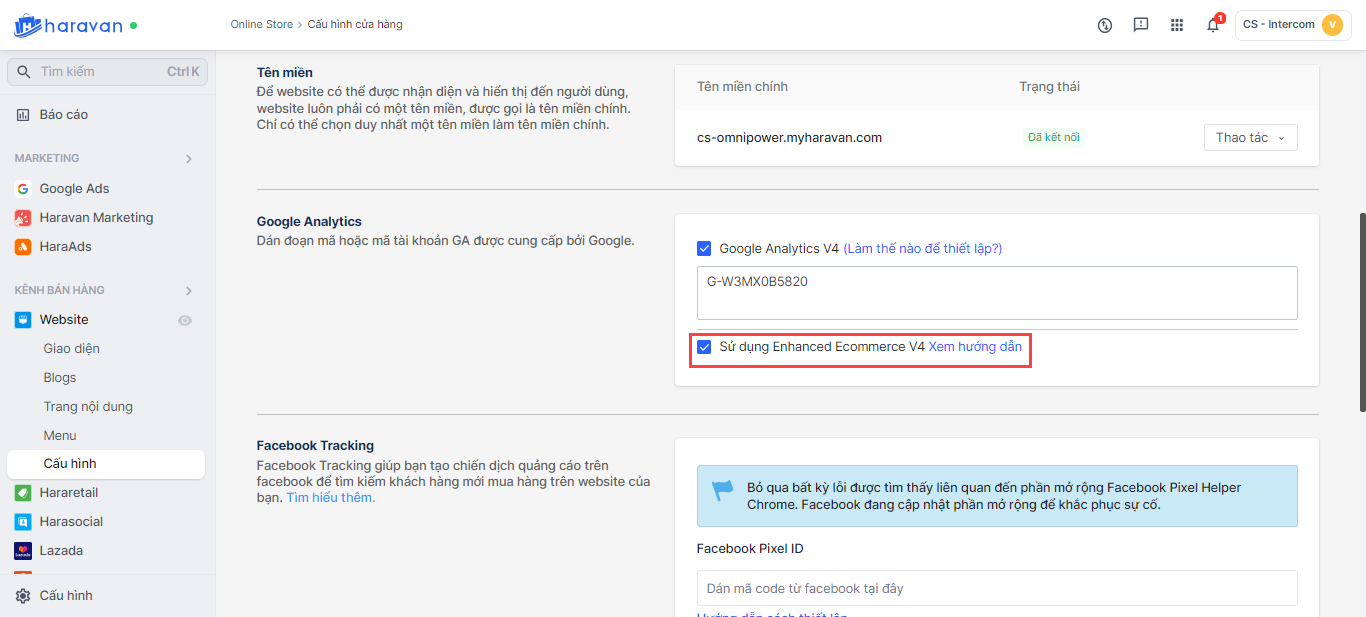Screen dimensions: 1366x617
Task: Click the Lazada channel icon
Action: (23, 551)
